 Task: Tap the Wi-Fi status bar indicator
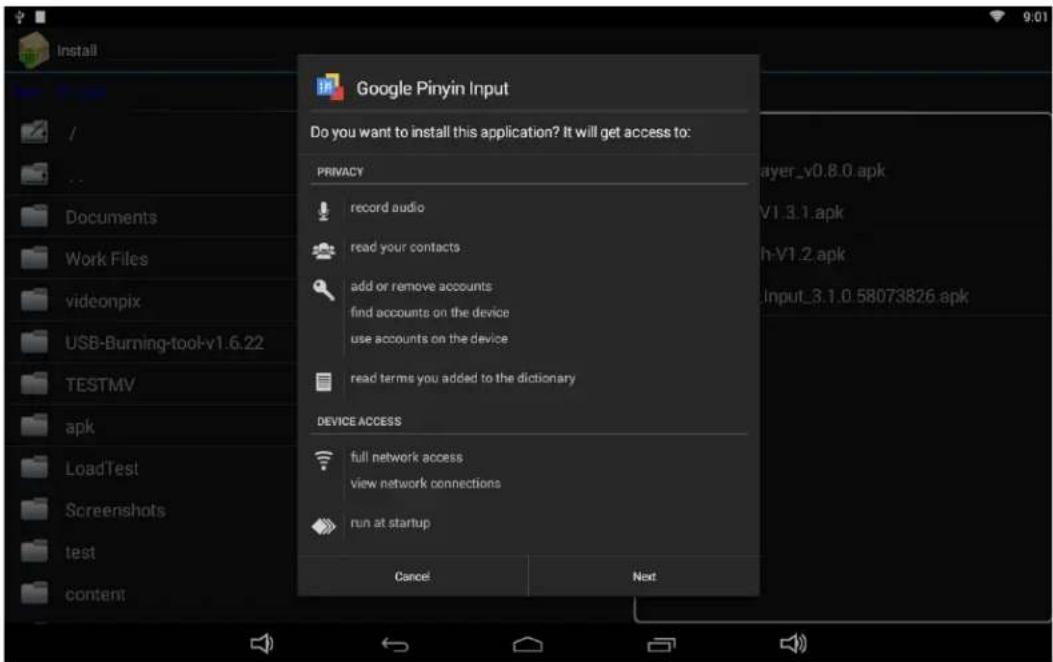(x=997, y=16)
